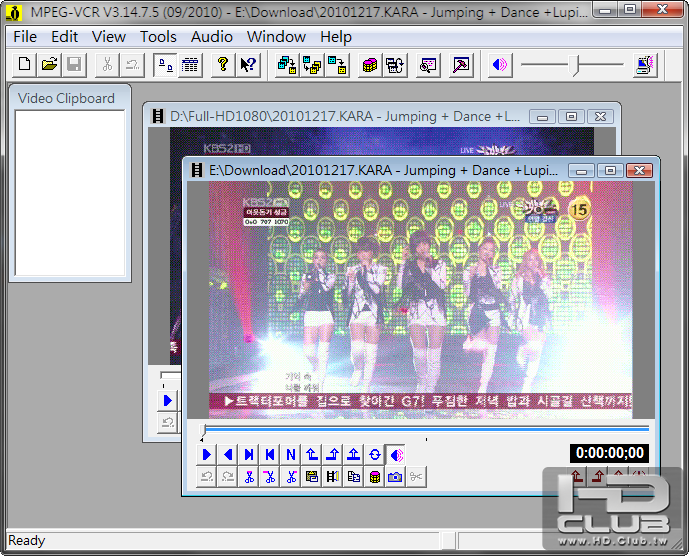
Task: Toggle the large icons view button
Action: click(x=165, y=65)
